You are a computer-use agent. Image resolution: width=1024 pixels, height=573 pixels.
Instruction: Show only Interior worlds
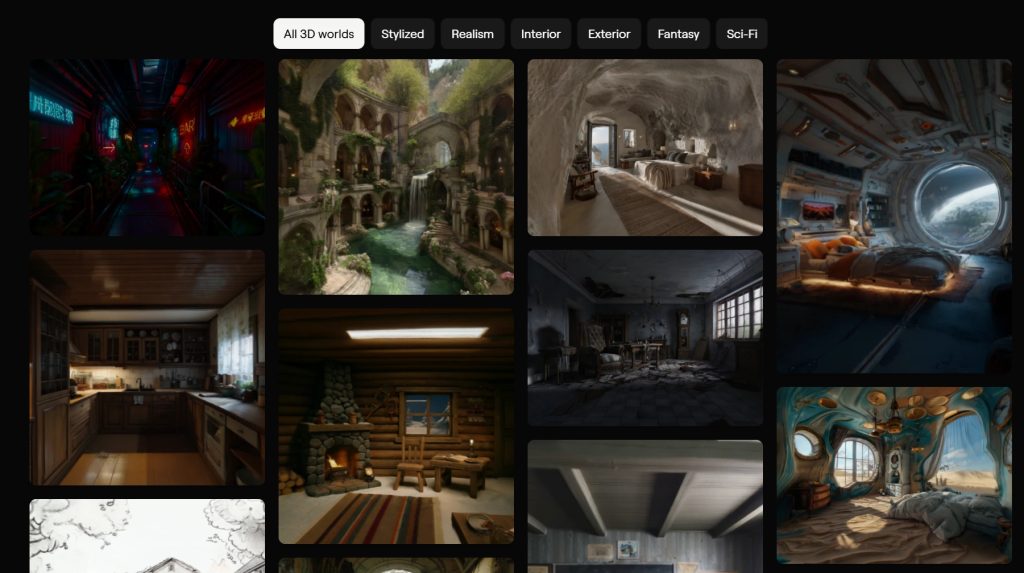coord(540,34)
